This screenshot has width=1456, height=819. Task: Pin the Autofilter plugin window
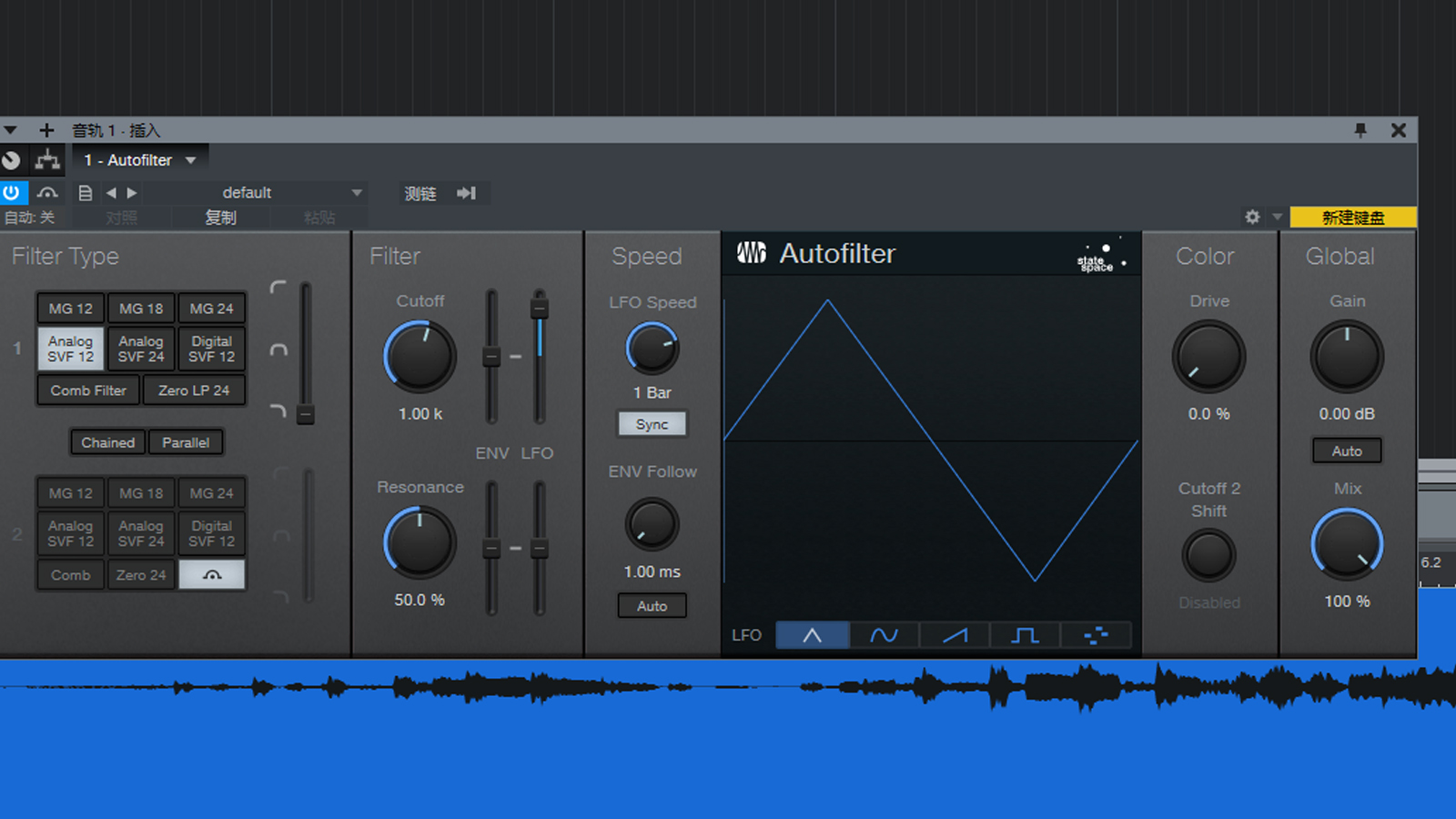(1360, 130)
